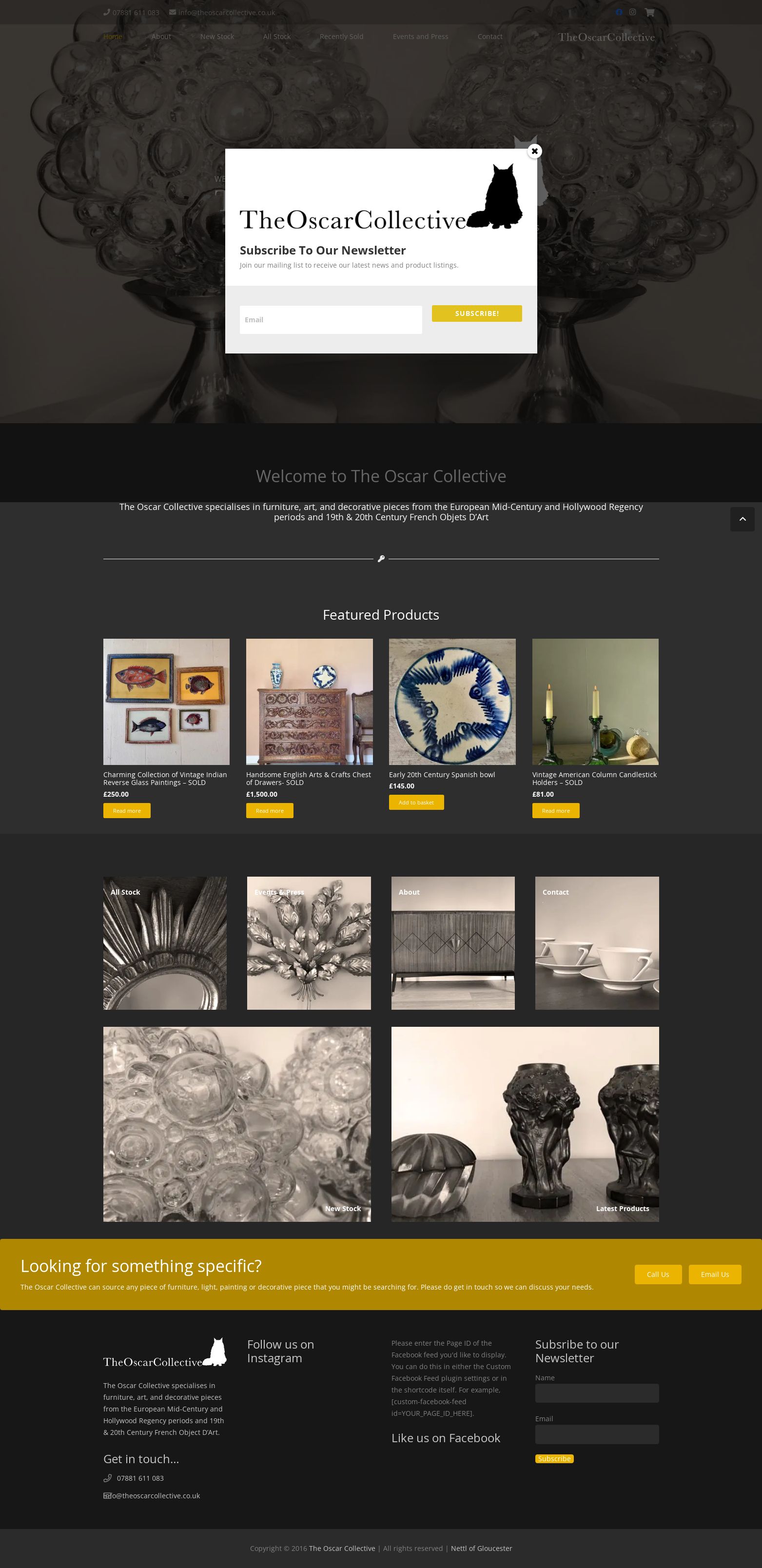Open the Facebook icon in top bar
This screenshot has width=762, height=1568.
pyautogui.click(x=619, y=12)
